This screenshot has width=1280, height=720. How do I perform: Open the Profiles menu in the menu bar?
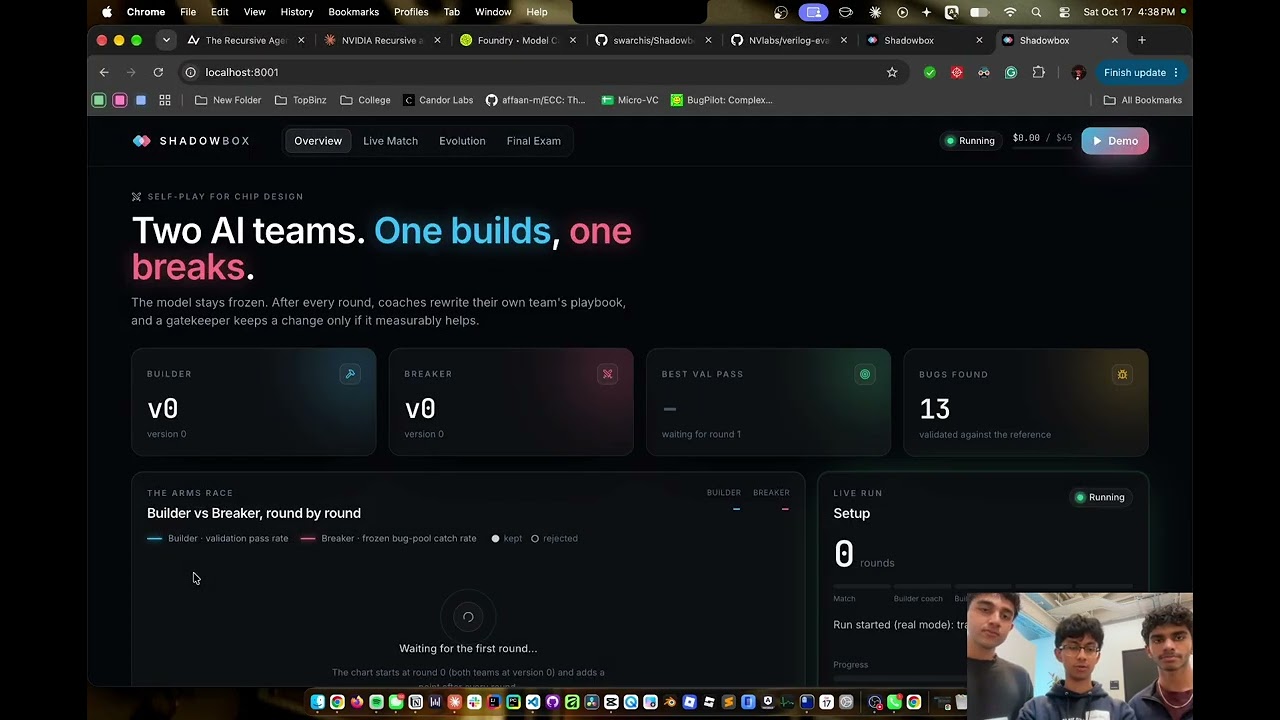coord(411,12)
